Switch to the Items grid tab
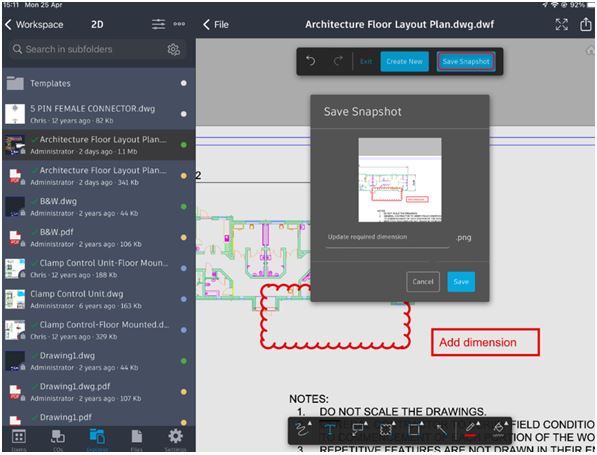 coord(18,439)
